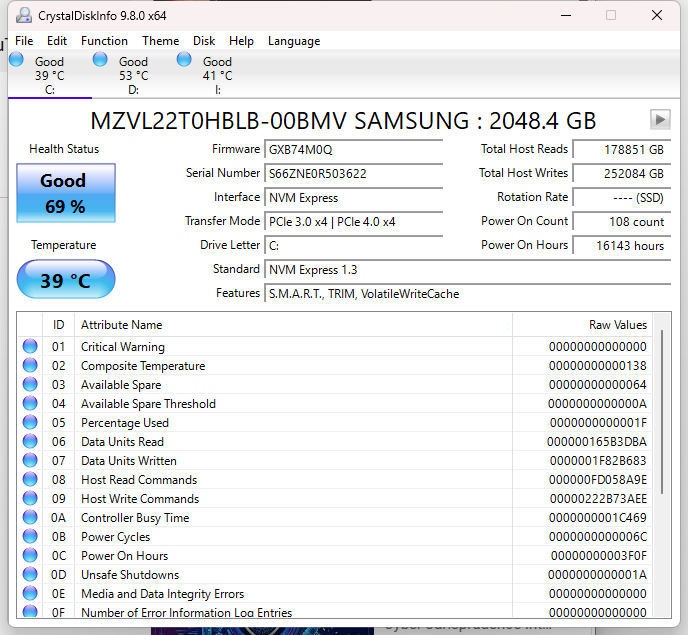Click the Attribute Name column header
Image resolution: width=688 pixels, height=635 pixels.
[x=293, y=325]
